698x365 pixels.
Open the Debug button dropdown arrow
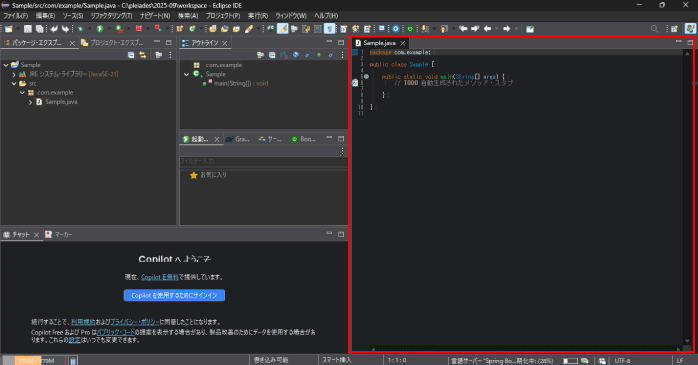tap(89, 29)
